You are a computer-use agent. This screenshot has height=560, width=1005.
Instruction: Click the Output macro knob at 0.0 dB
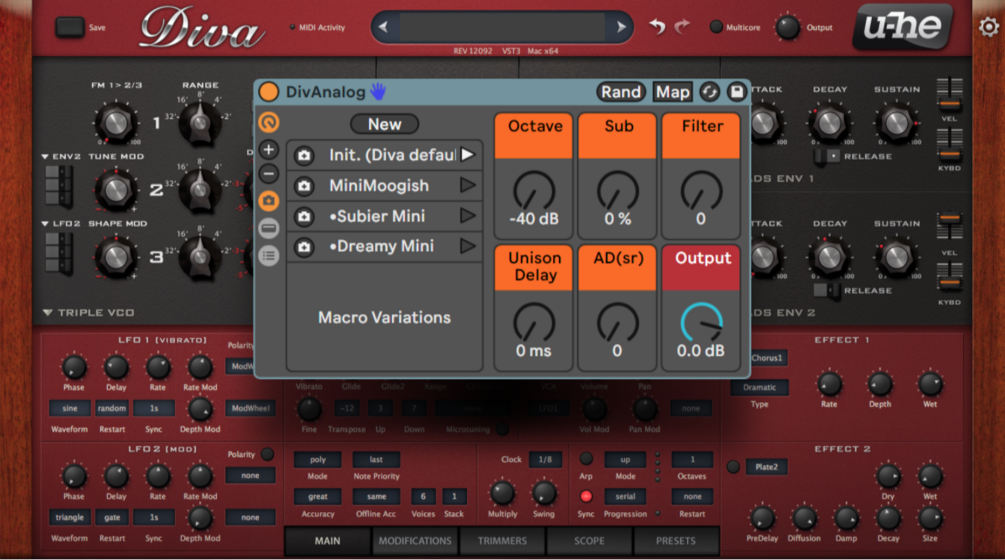click(x=701, y=323)
